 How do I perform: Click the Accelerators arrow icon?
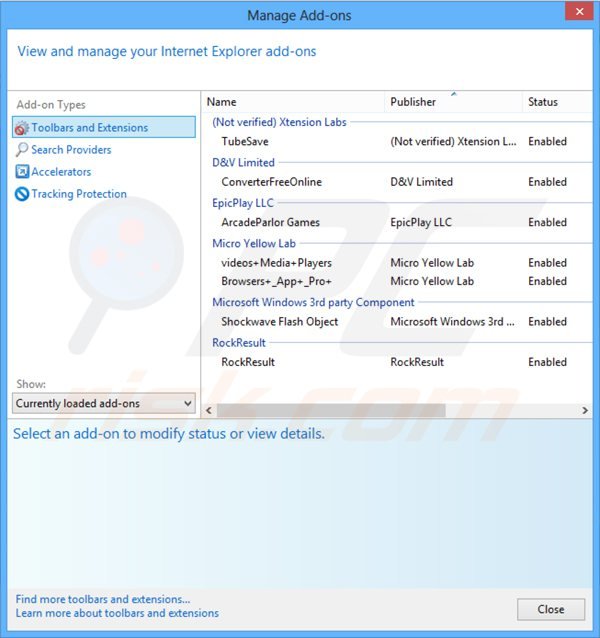[x=22, y=172]
